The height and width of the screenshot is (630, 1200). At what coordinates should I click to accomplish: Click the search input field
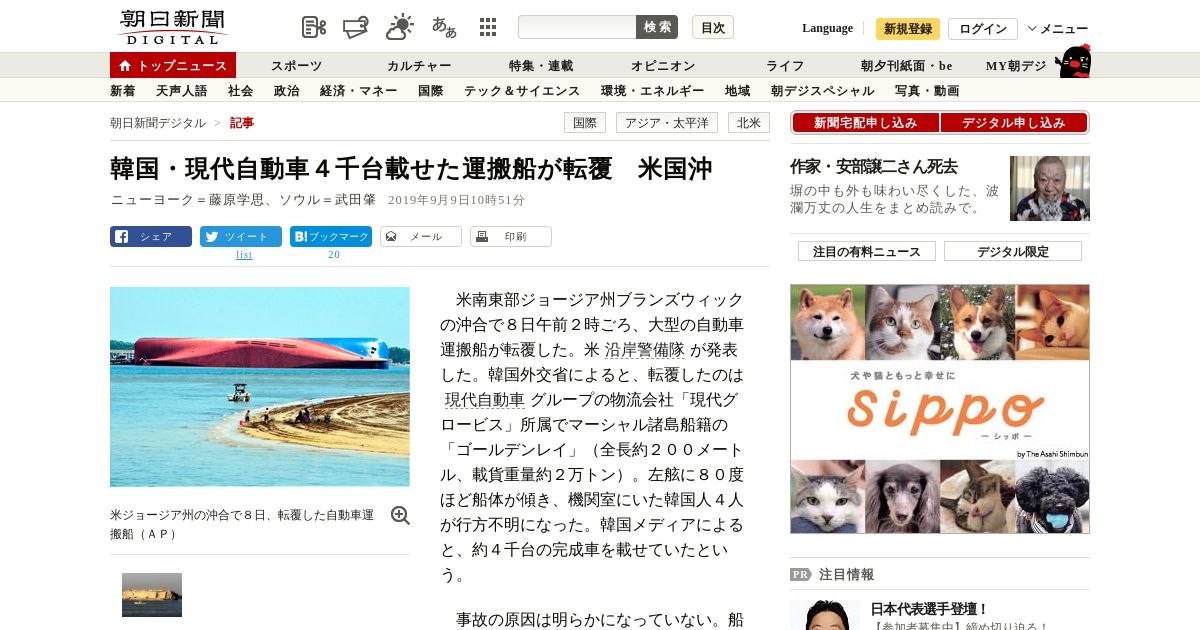(577, 27)
